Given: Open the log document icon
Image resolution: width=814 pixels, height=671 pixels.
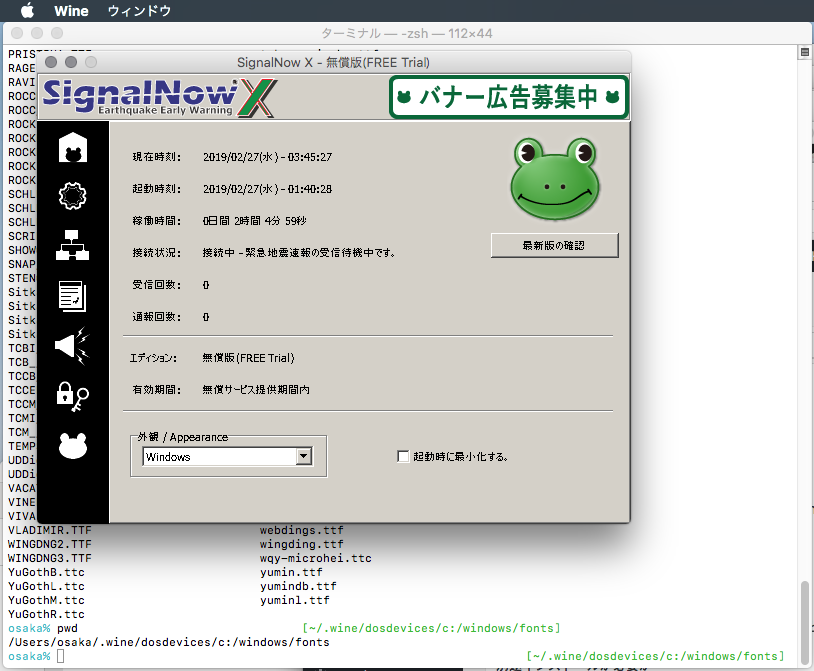Looking at the screenshot, I should click(72, 296).
